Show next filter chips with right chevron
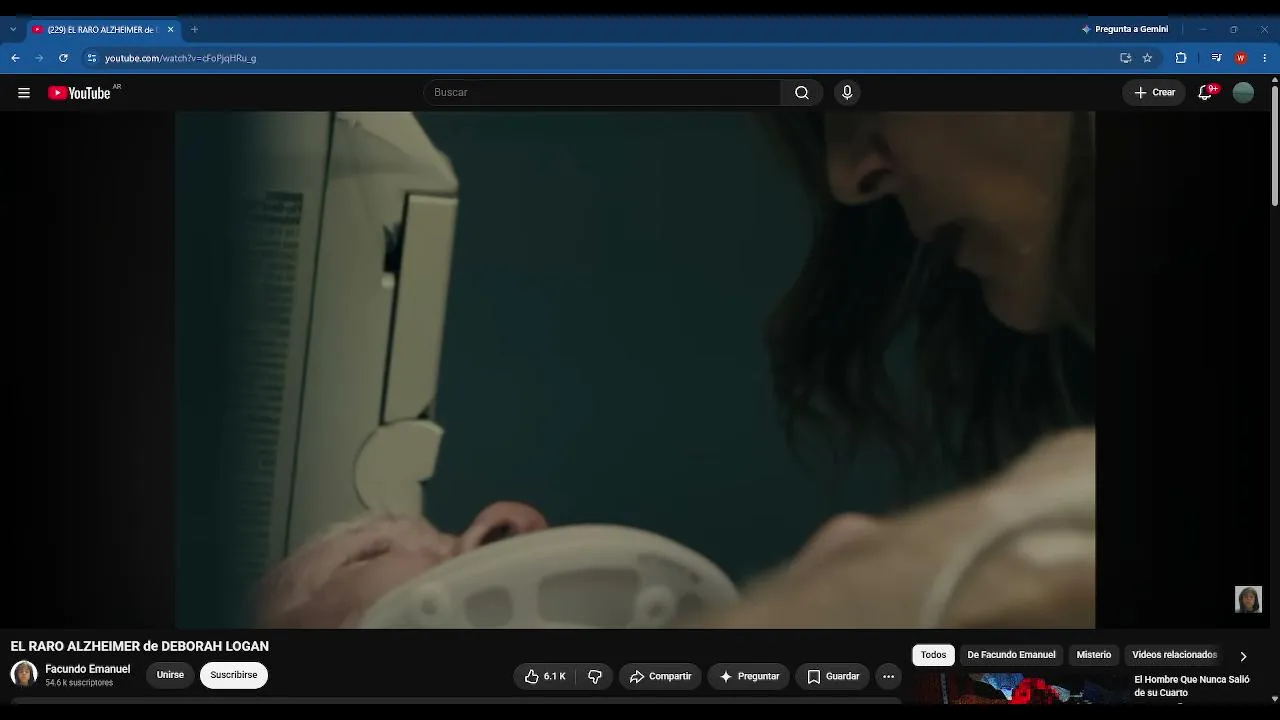The width and height of the screenshot is (1280, 720). [1243, 656]
